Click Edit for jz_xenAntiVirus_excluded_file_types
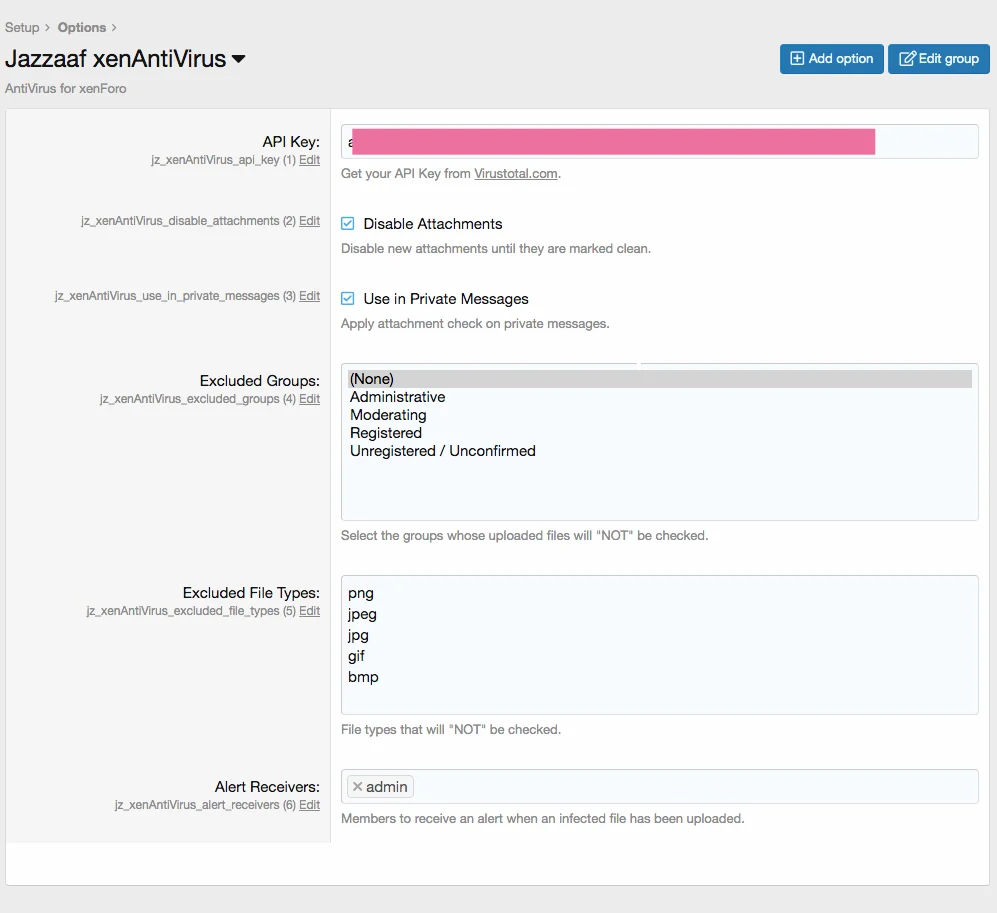 tap(309, 611)
